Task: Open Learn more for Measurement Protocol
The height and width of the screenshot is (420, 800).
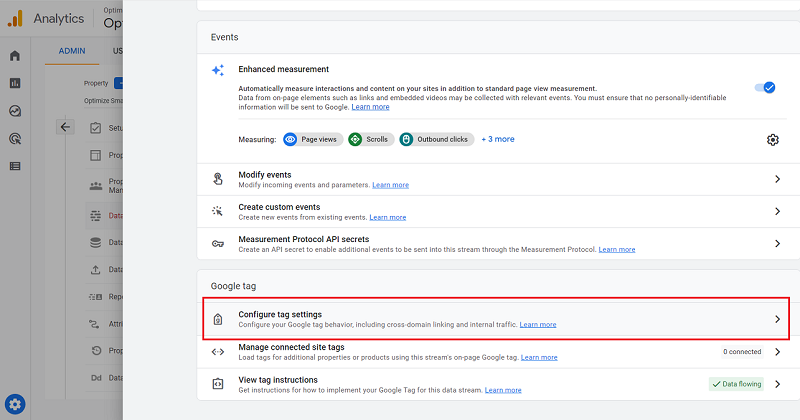Action: 617,250
